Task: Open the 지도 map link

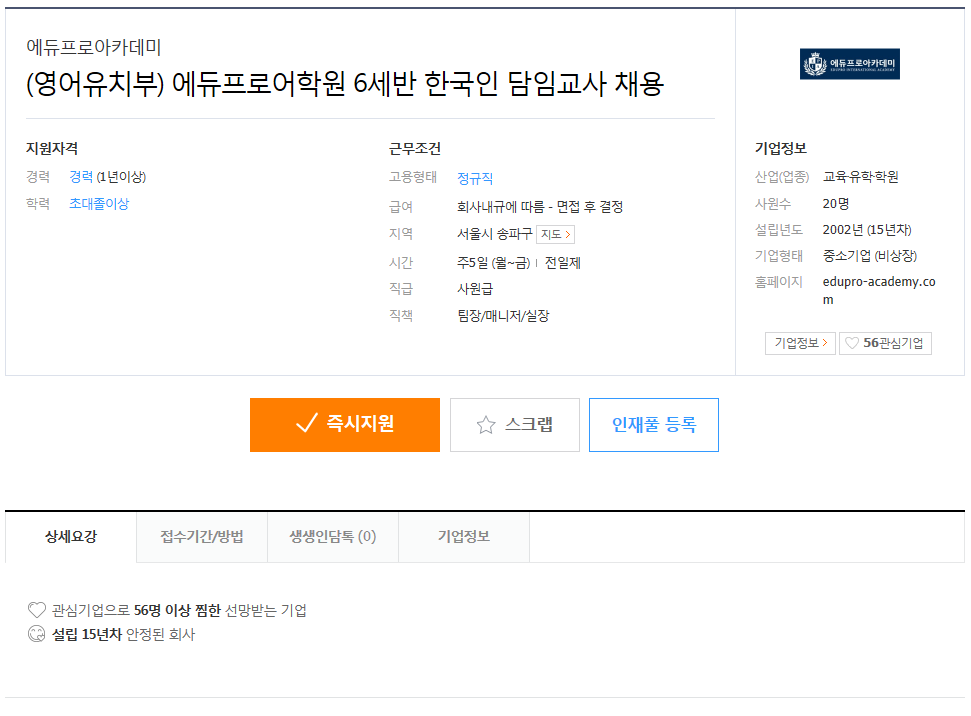Action: point(555,234)
